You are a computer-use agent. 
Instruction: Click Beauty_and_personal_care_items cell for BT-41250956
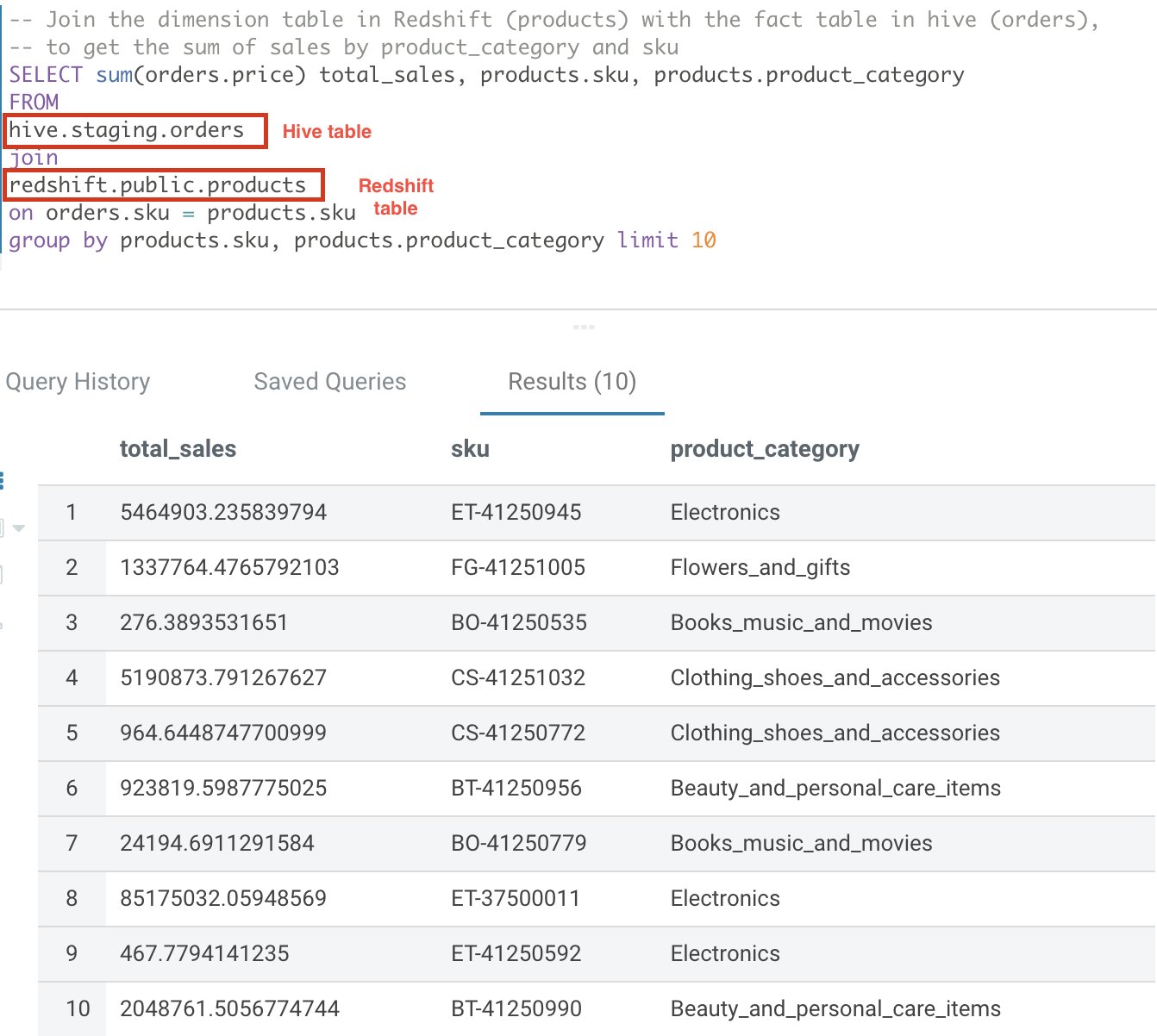[x=835, y=788]
